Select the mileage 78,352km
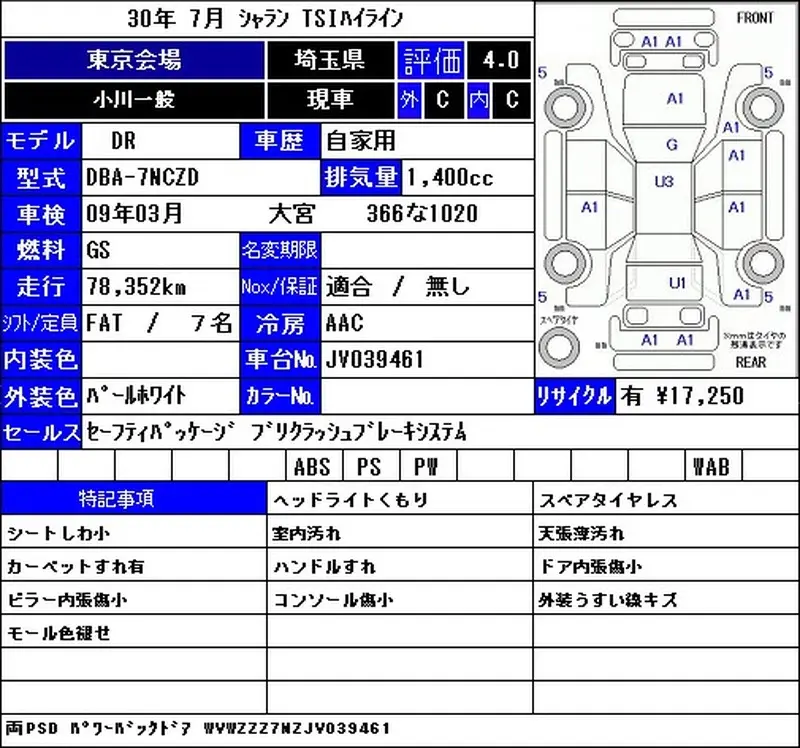Screen dimensions: 800x748 tap(136, 287)
